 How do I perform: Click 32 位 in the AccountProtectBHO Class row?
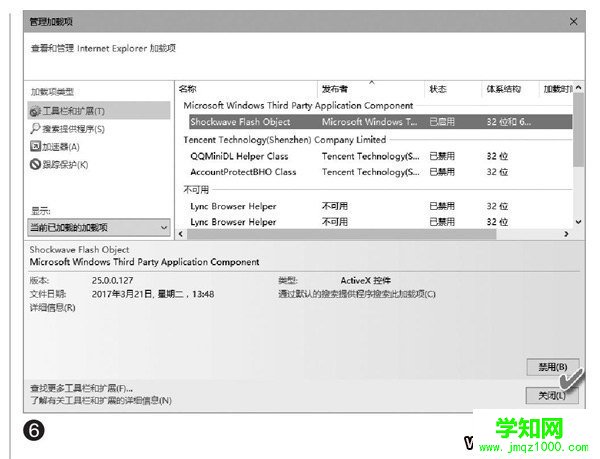(x=497, y=172)
